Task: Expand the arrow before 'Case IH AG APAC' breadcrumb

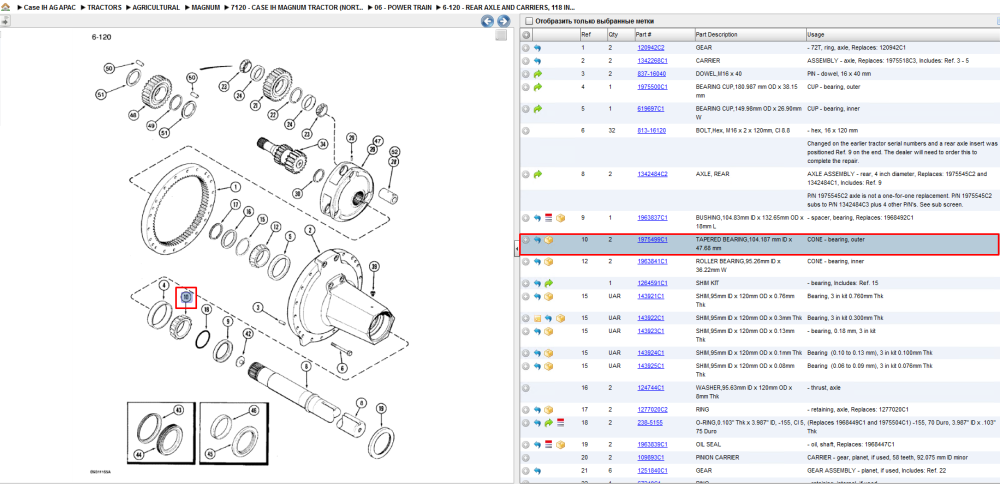Action: click(x=19, y=7)
